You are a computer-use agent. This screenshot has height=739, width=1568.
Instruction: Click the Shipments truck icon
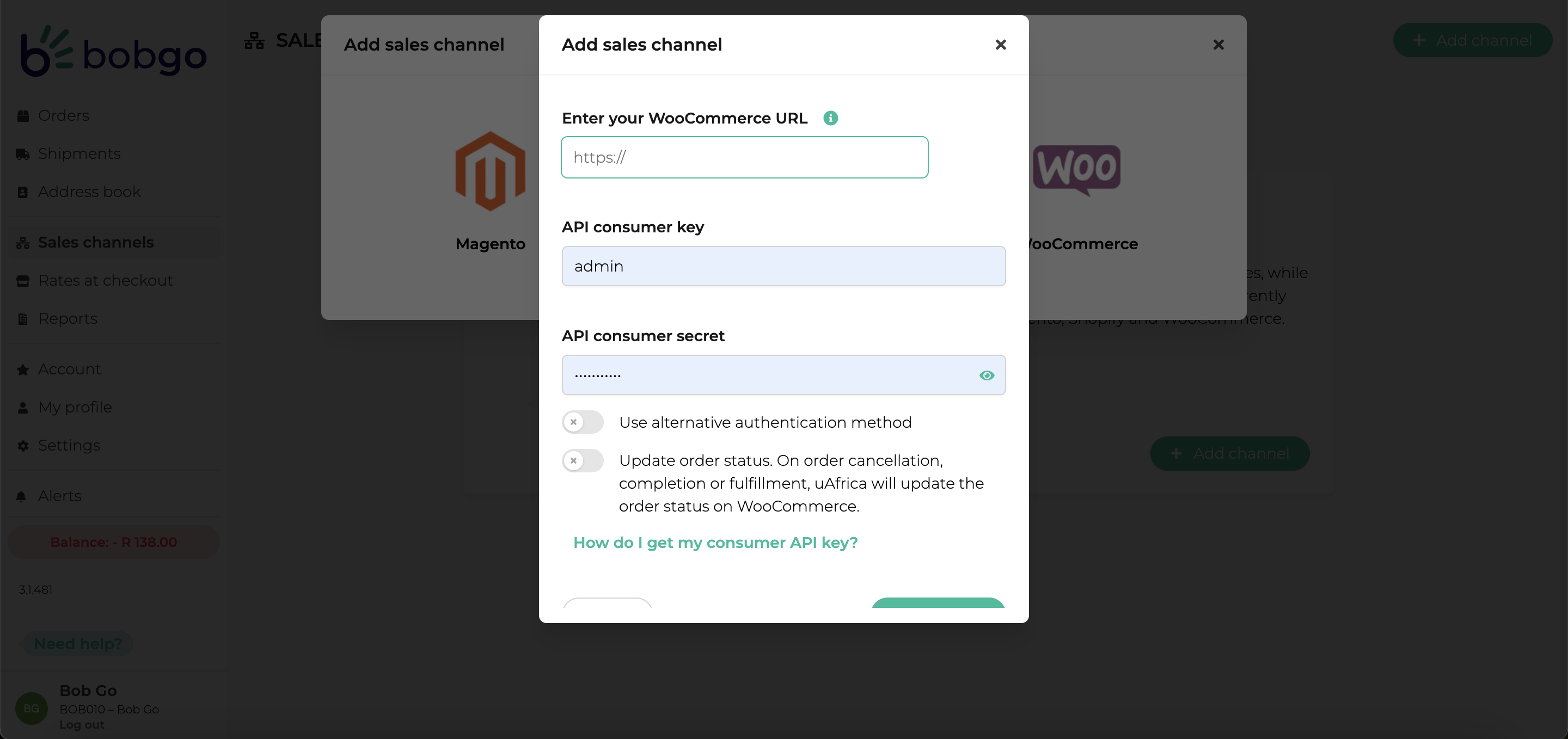(x=23, y=155)
